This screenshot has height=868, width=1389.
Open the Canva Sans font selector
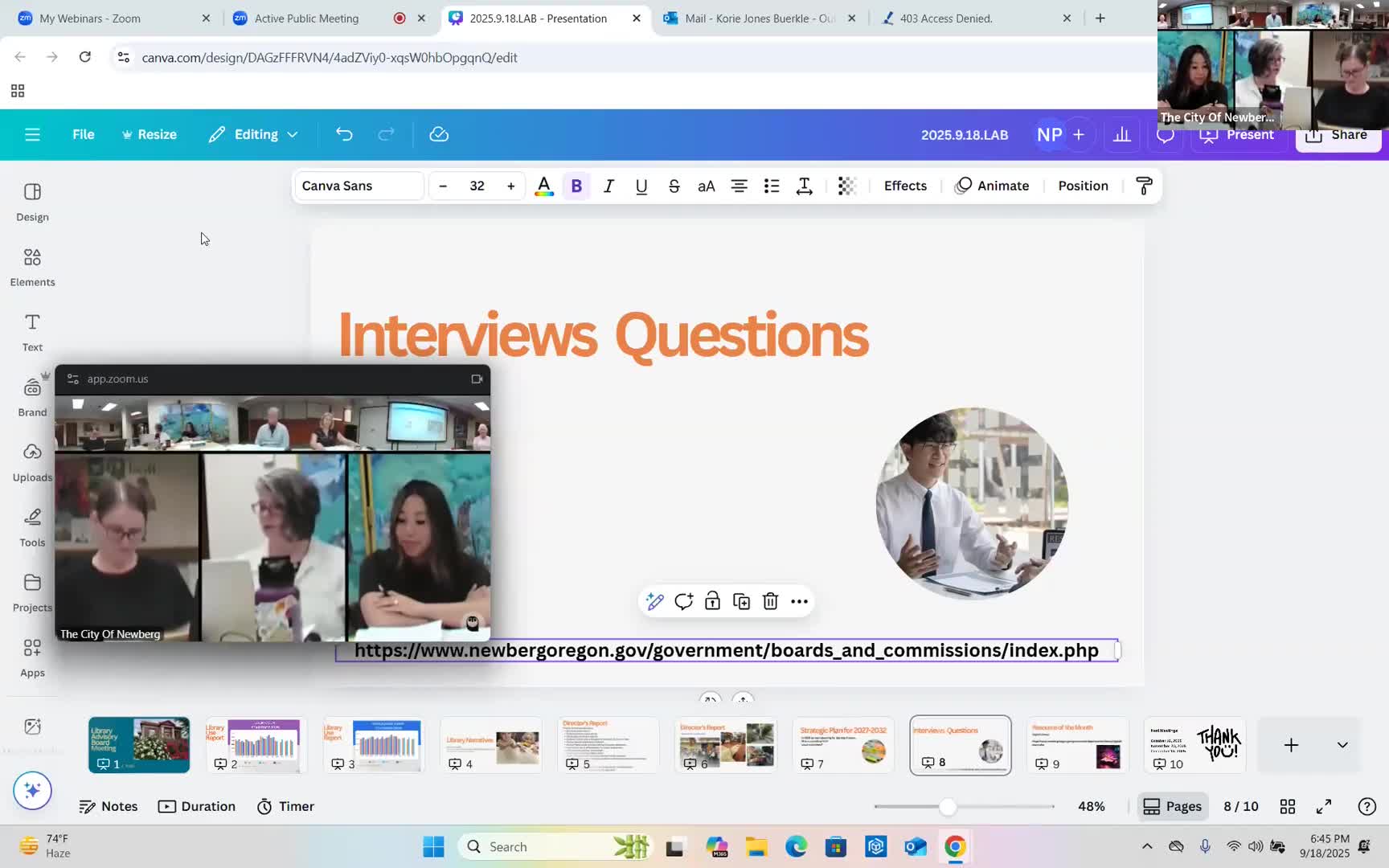point(358,186)
